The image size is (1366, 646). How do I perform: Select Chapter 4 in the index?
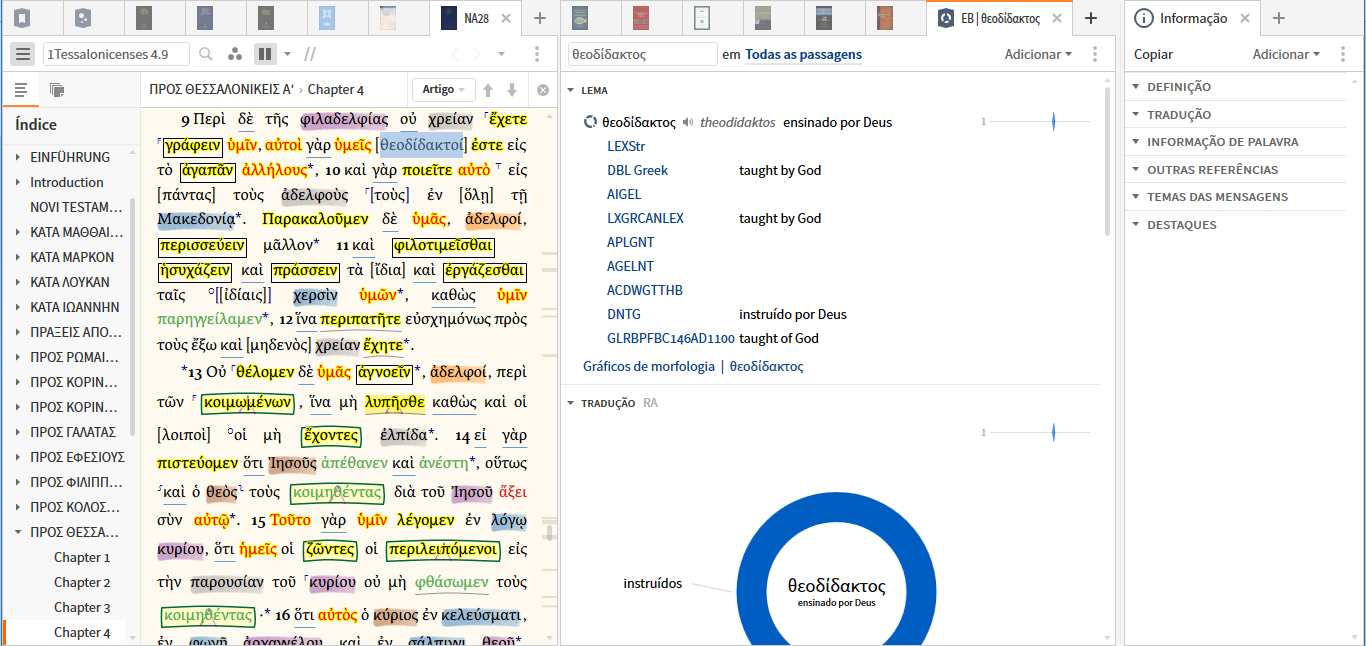tap(82, 632)
